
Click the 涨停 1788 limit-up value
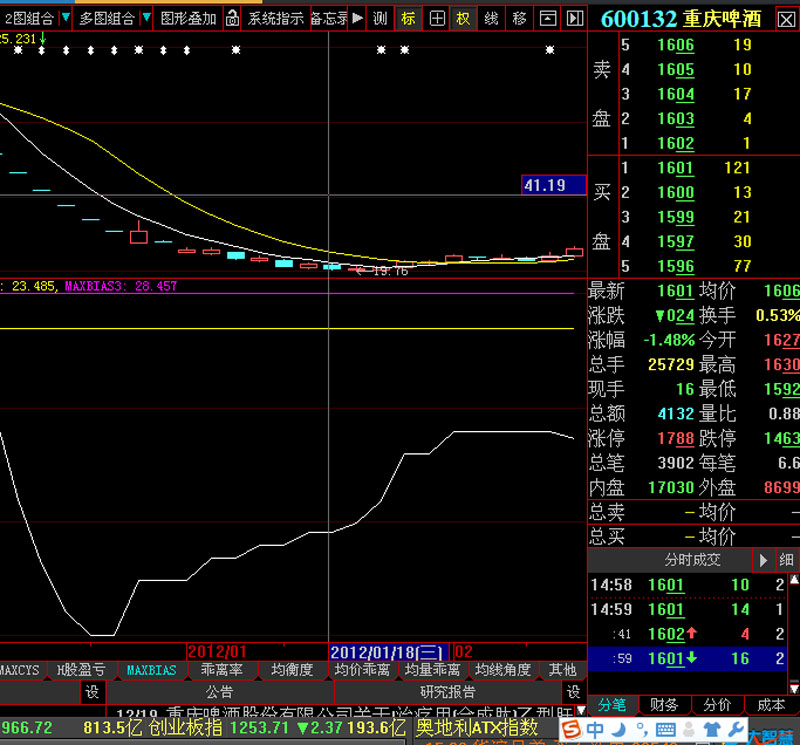[x=676, y=438]
